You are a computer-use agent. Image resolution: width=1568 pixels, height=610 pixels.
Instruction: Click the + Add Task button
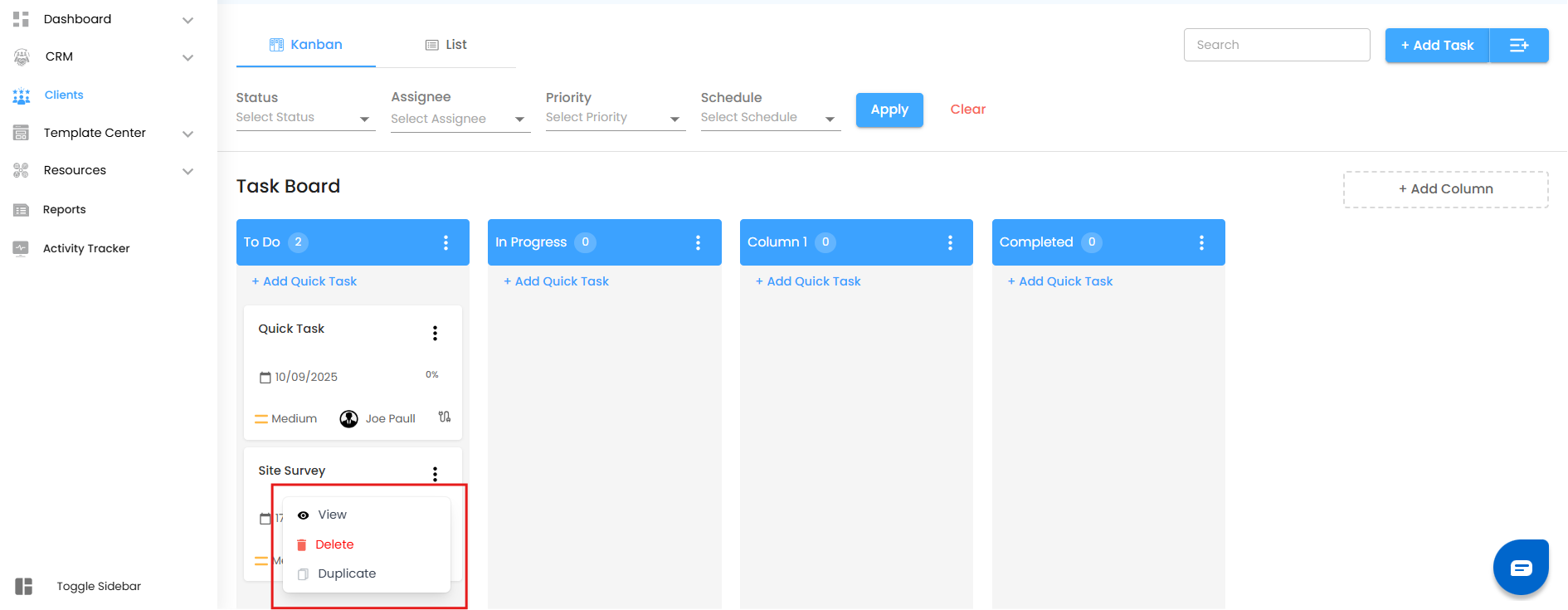pos(1438,46)
